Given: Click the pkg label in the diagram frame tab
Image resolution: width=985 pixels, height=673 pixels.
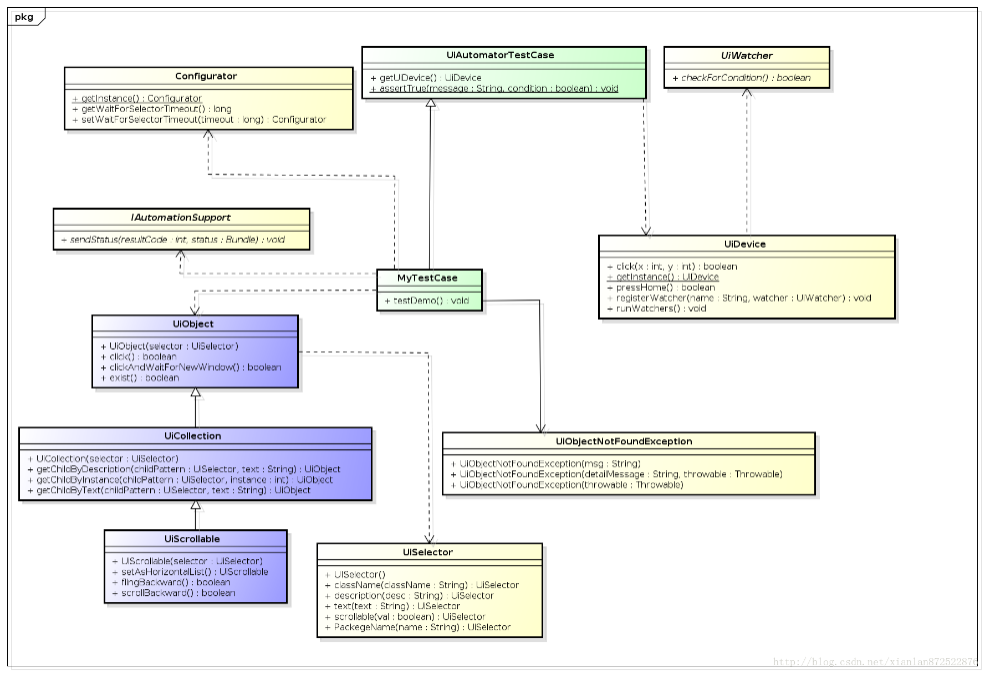Looking at the screenshot, I should (x=24, y=17).
